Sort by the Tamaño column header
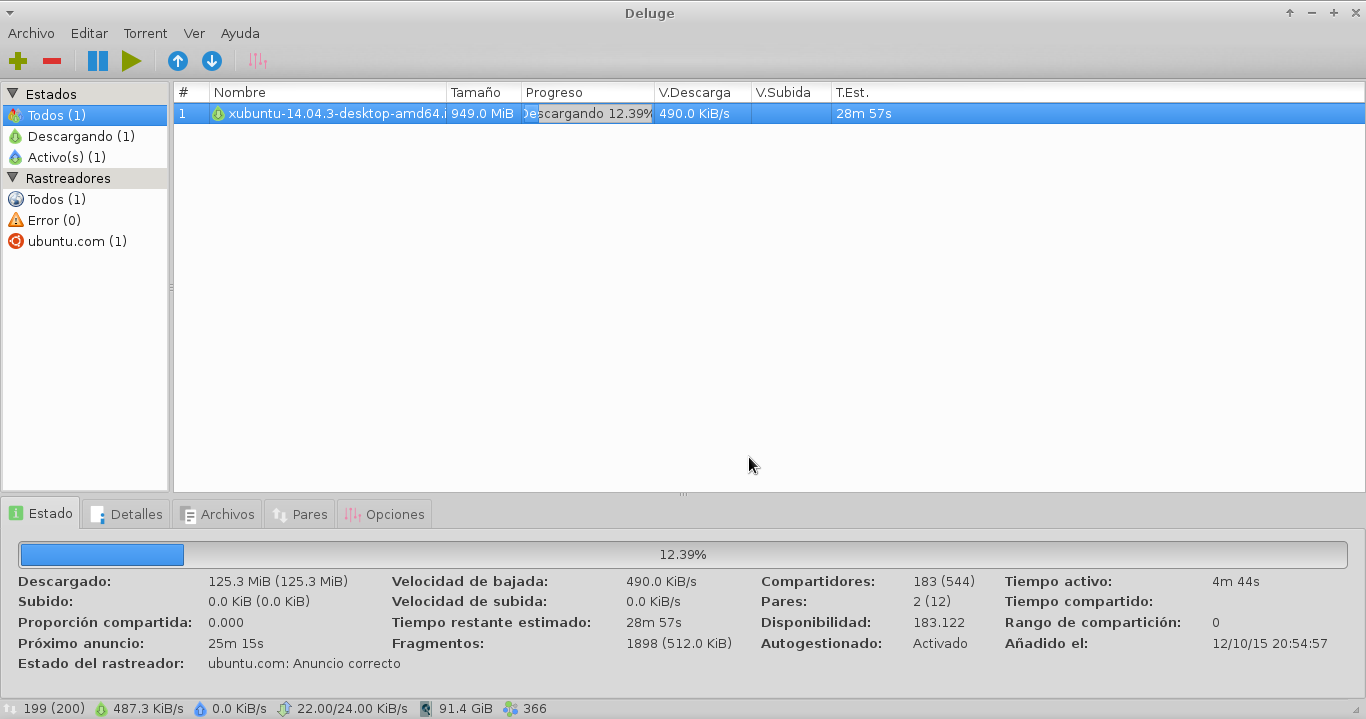The width and height of the screenshot is (1366, 719). click(484, 92)
